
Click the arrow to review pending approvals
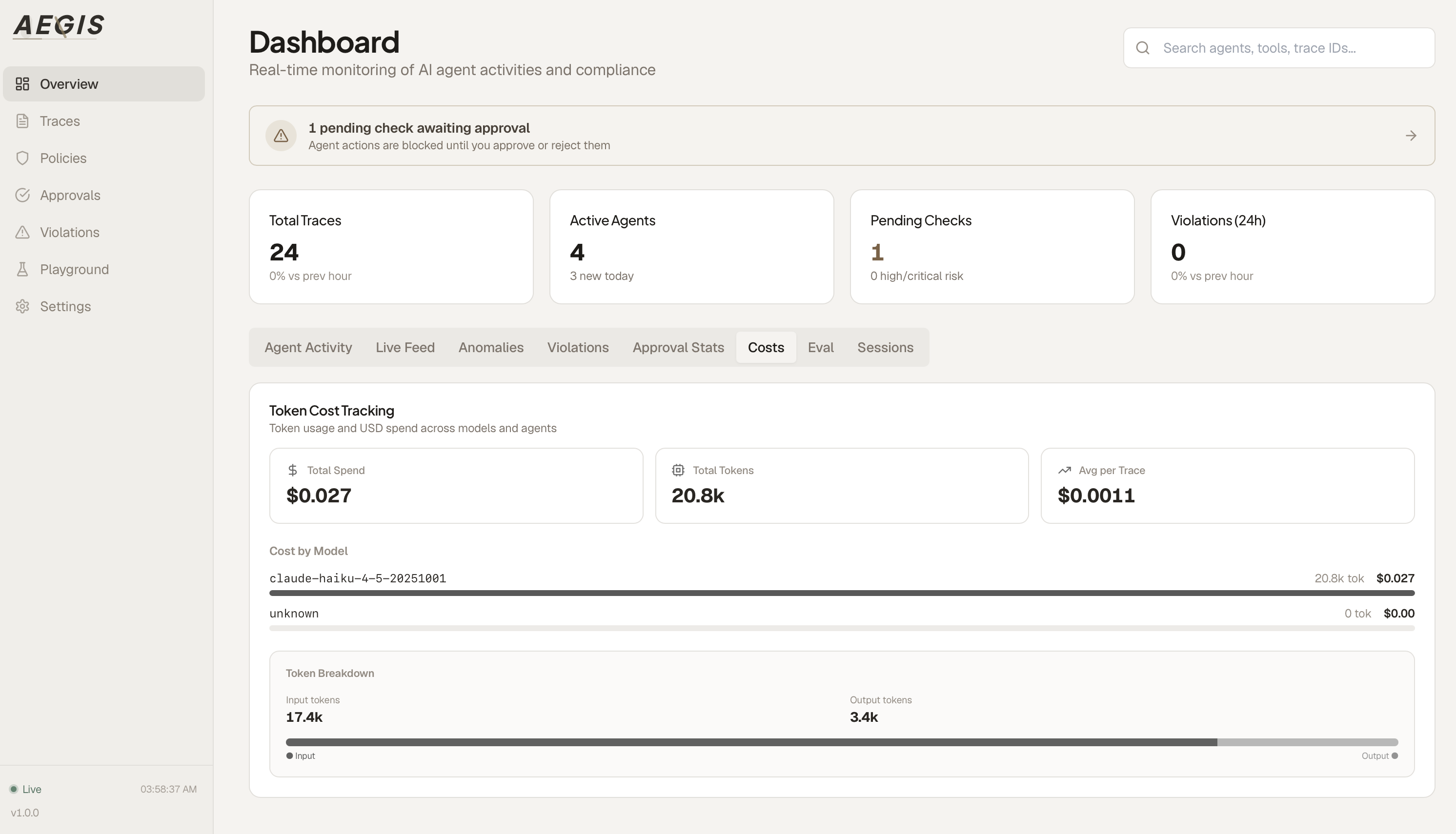click(x=1411, y=135)
